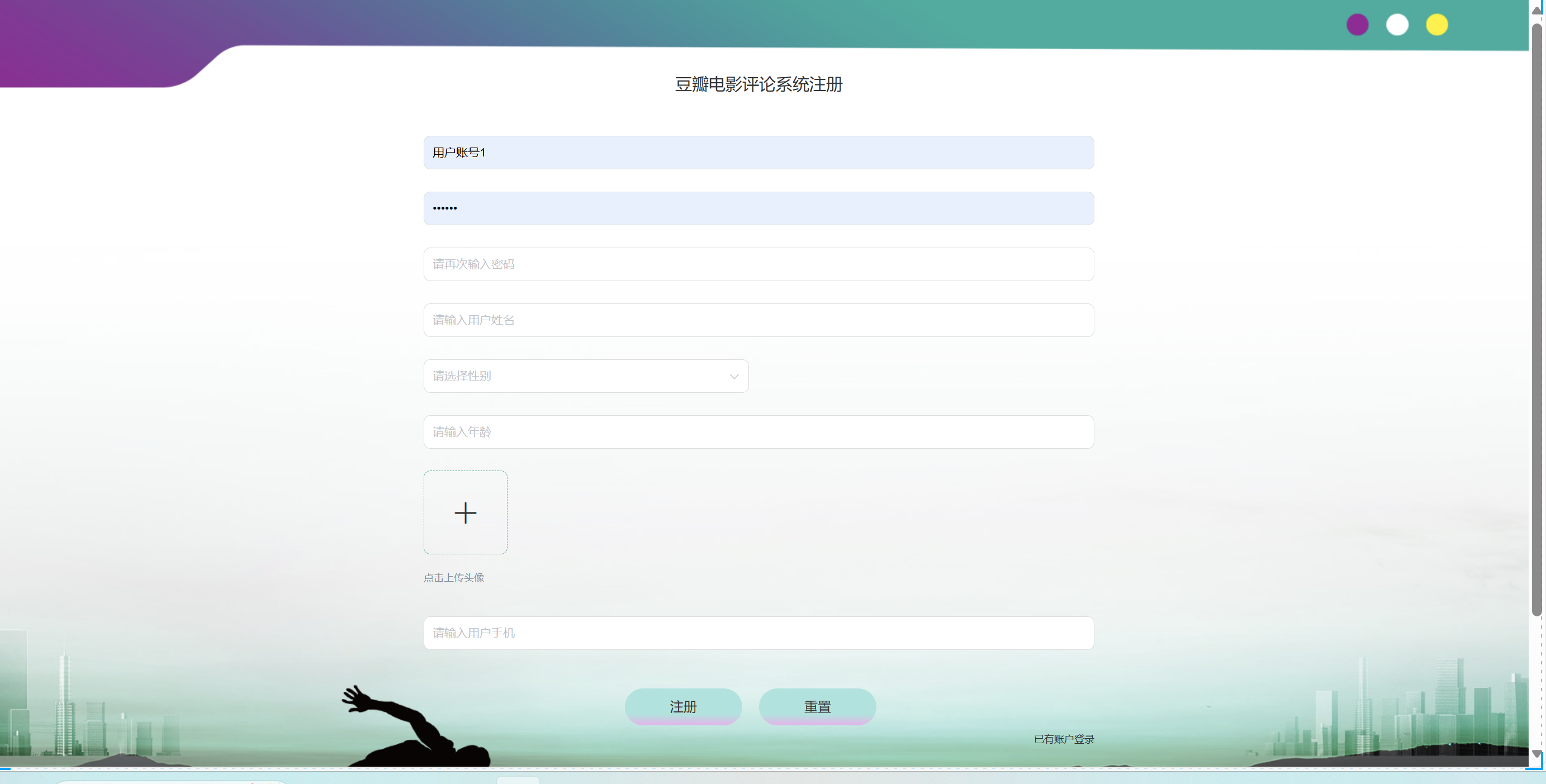The width and height of the screenshot is (1546, 784).
Task: Focus the 用户账号1 account field
Action: tap(758, 153)
